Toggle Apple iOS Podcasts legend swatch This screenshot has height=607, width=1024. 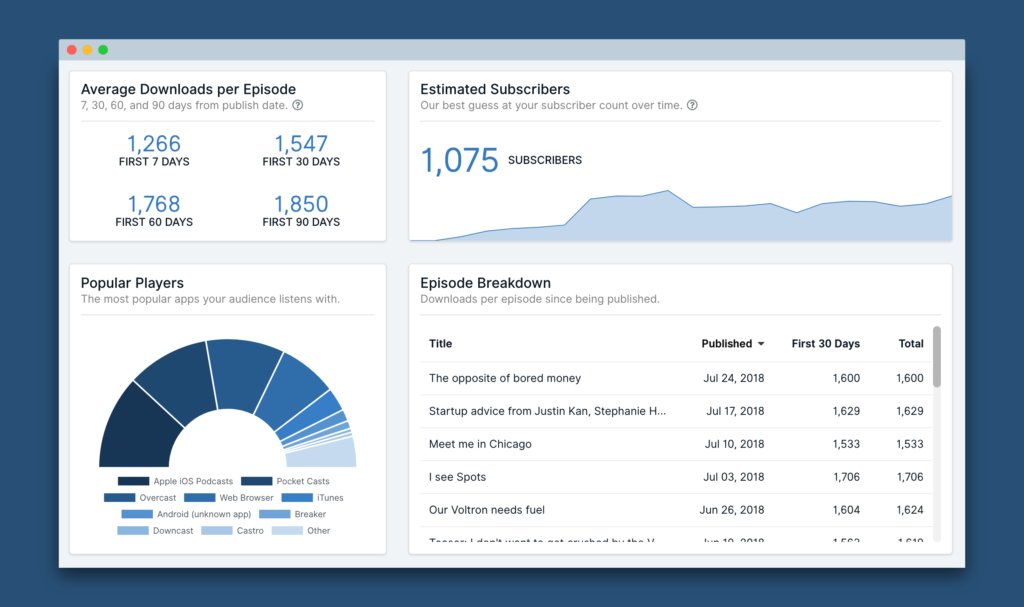pos(133,481)
